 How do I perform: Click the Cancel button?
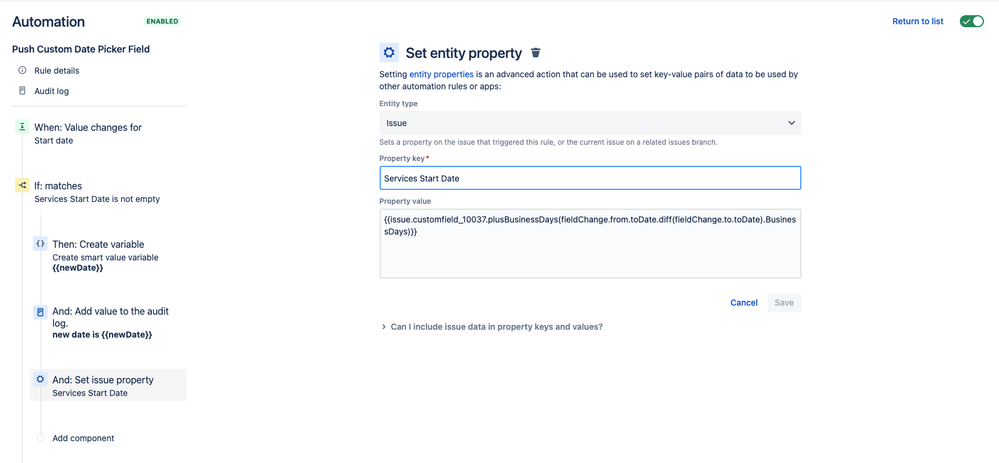744,303
